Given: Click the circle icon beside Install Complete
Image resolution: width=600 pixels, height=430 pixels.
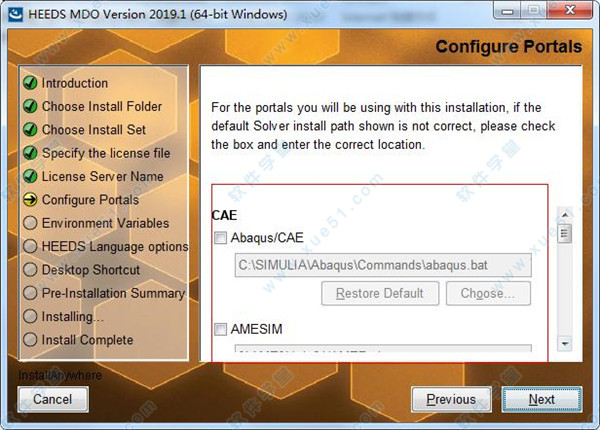Looking at the screenshot, I should pyautogui.click(x=30, y=340).
